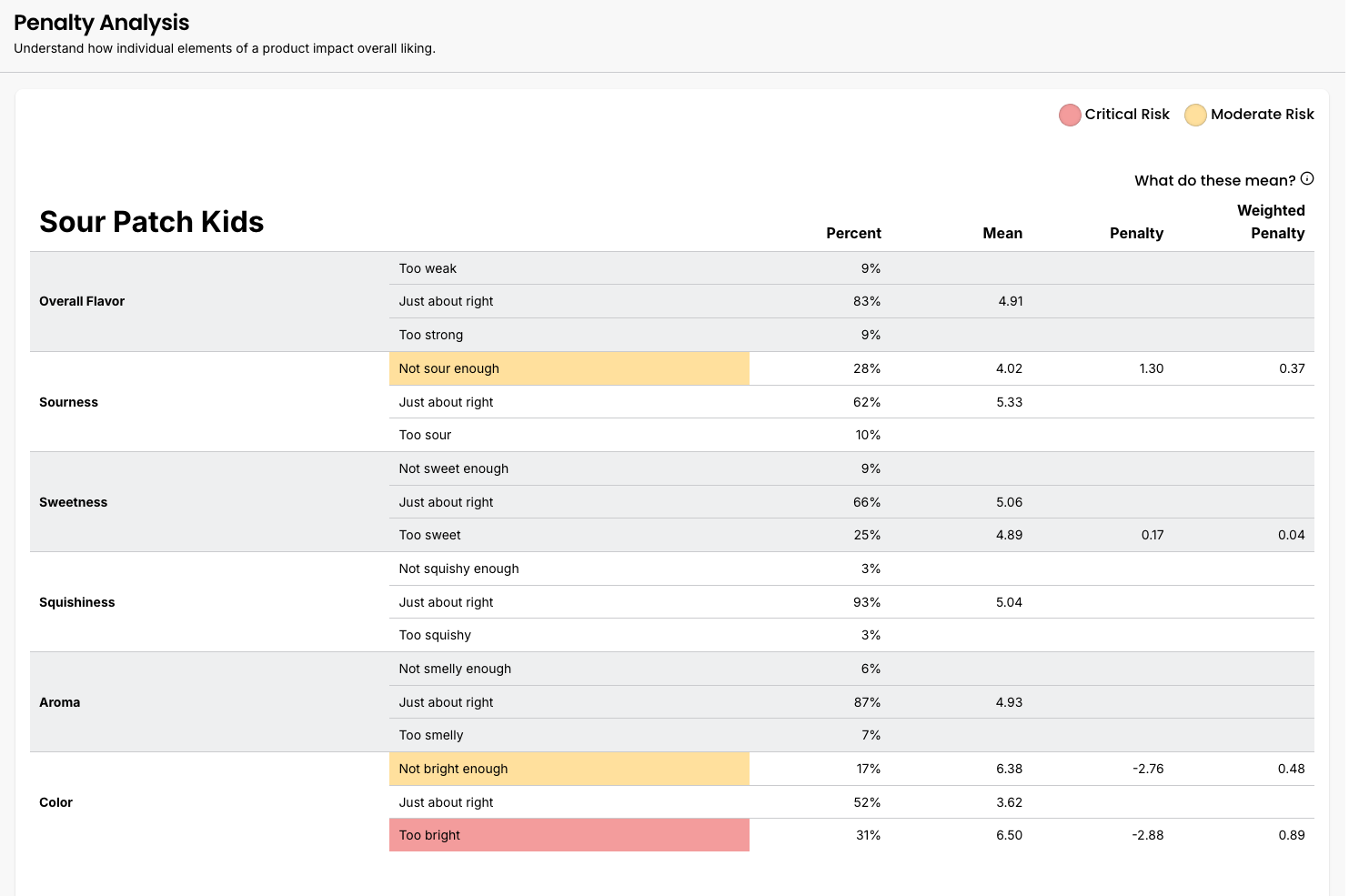Click the Overall Flavor attribute label
The height and width of the screenshot is (896, 1349).
coord(82,301)
